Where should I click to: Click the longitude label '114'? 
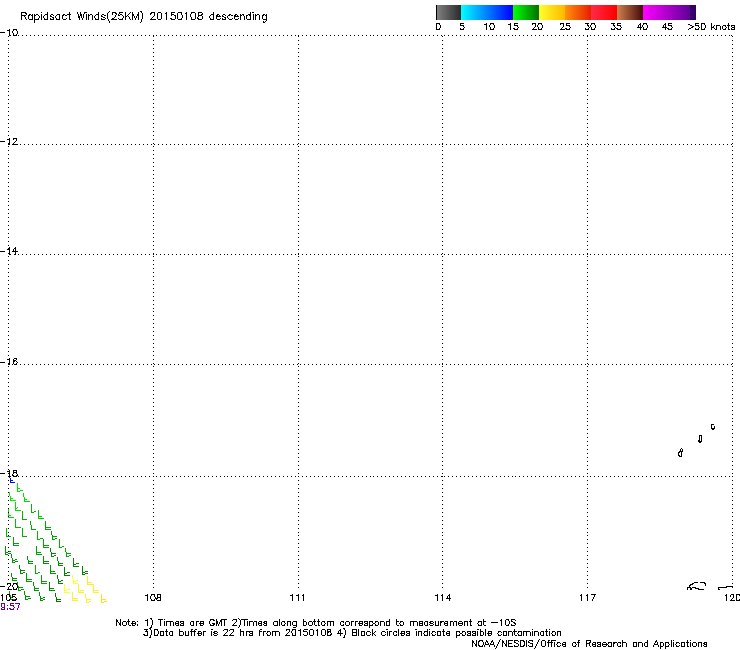click(x=443, y=598)
